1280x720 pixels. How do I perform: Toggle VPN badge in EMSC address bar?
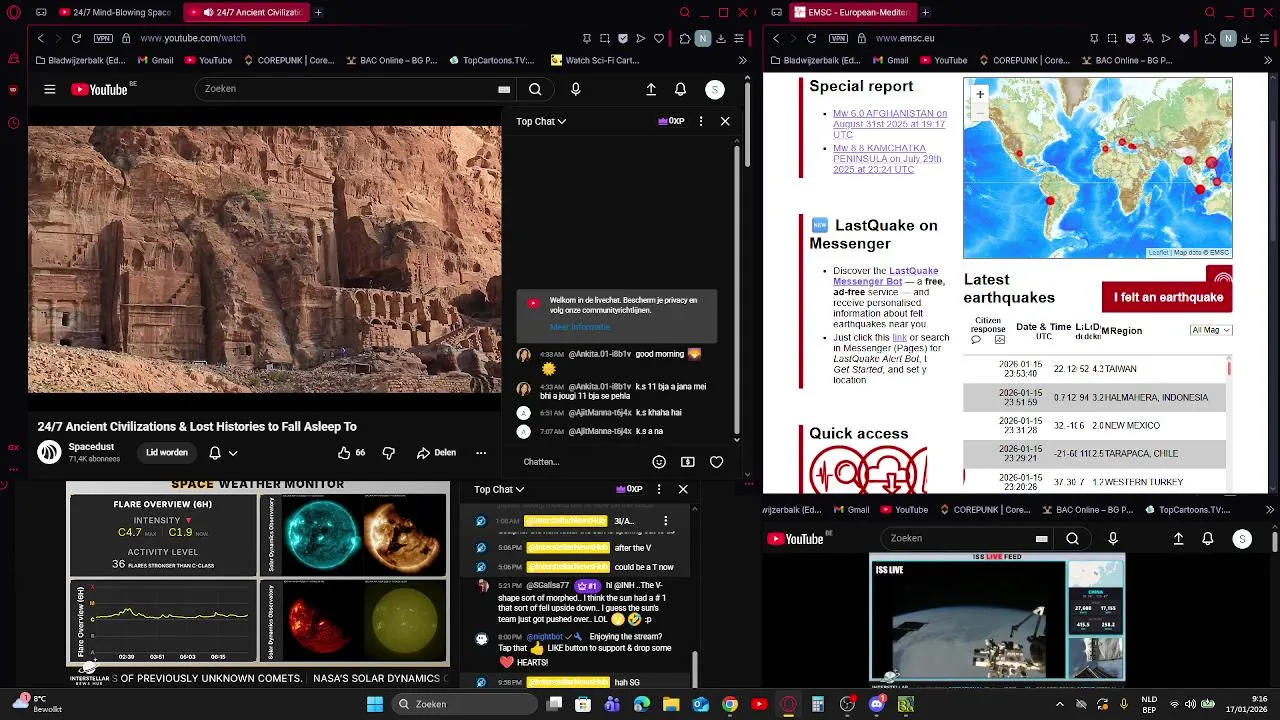click(840, 38)
